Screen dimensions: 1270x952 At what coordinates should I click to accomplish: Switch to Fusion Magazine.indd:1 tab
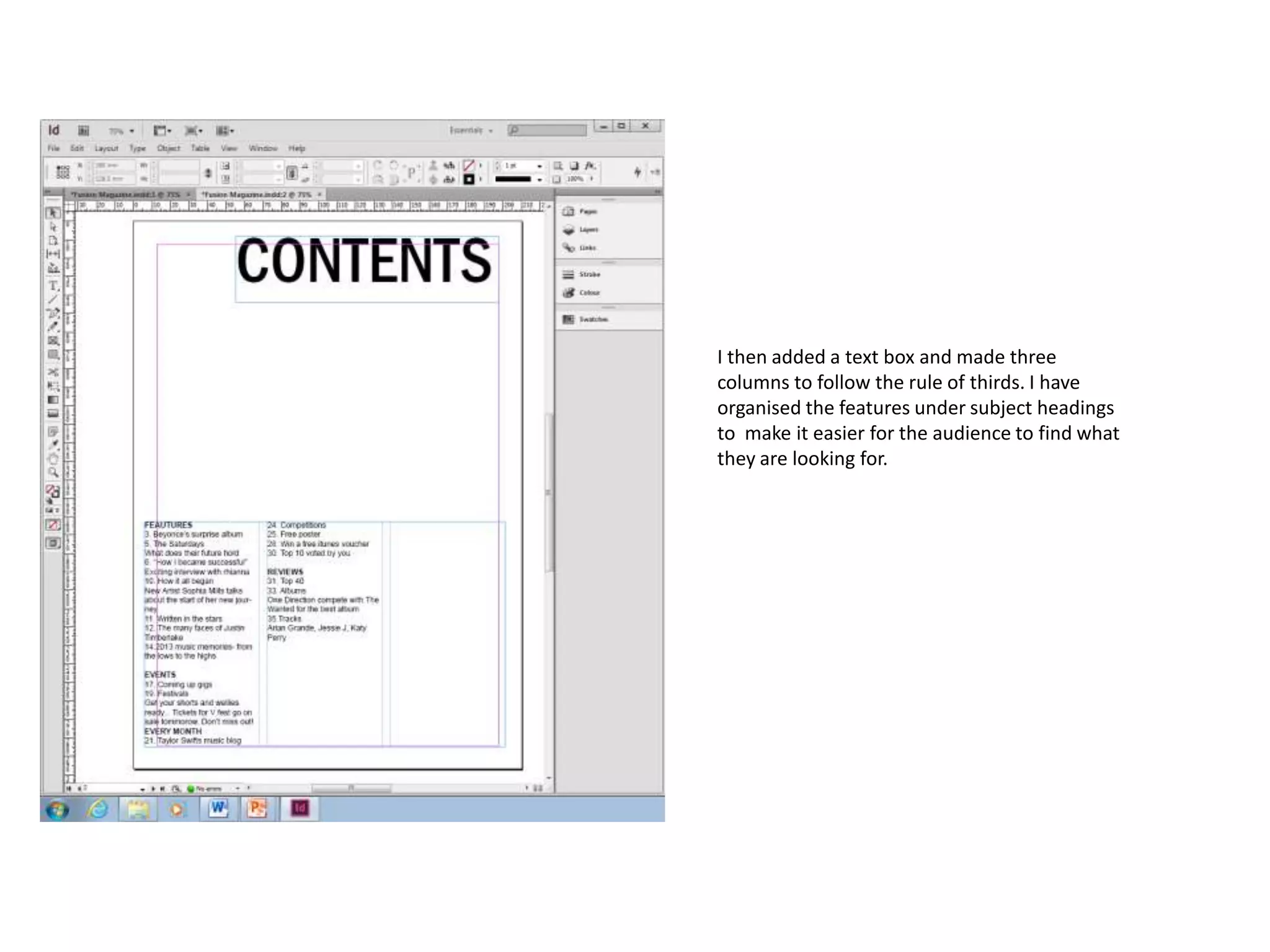coord(125,195)
